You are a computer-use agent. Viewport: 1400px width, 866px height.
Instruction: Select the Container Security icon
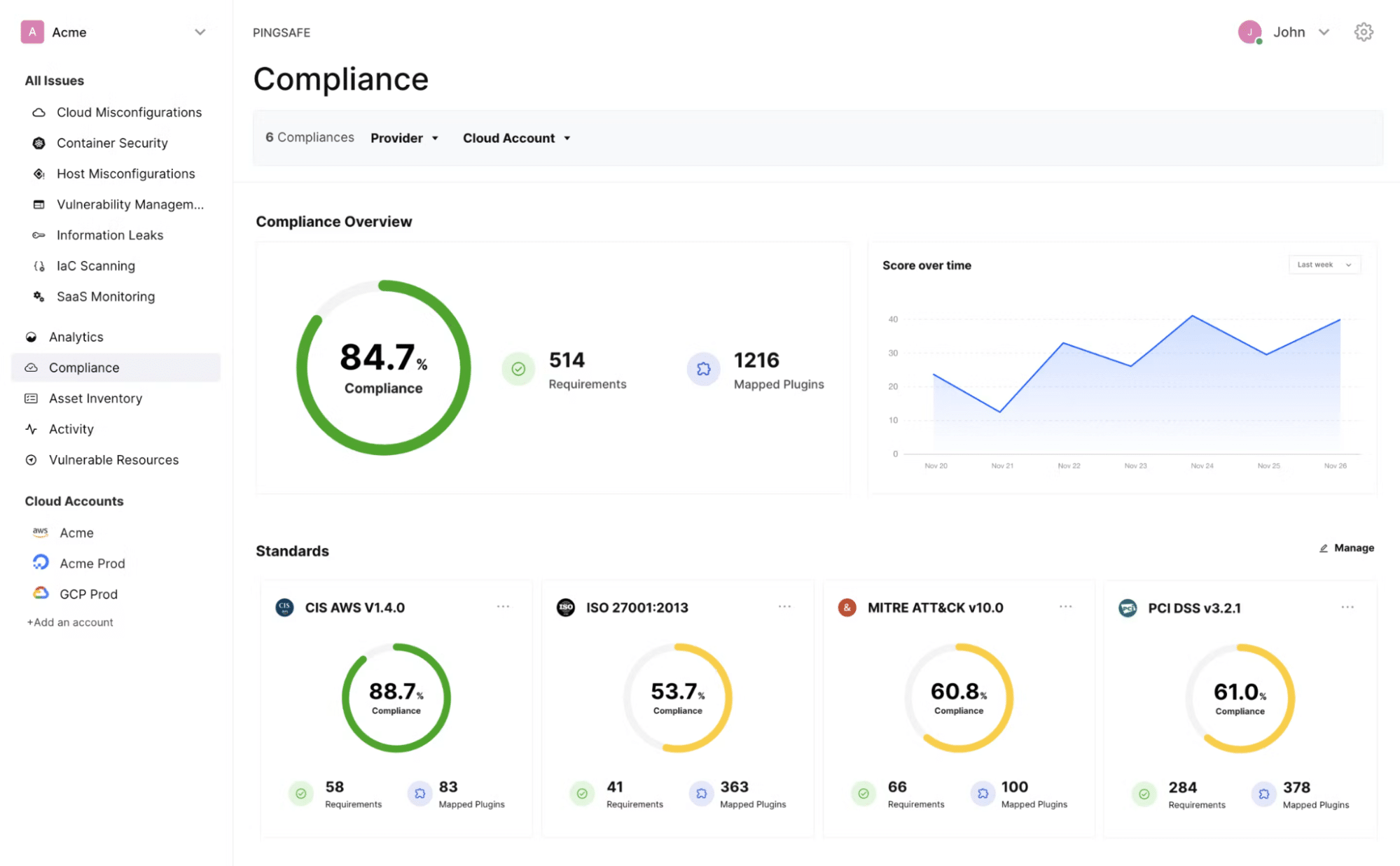tap(37, 143)
